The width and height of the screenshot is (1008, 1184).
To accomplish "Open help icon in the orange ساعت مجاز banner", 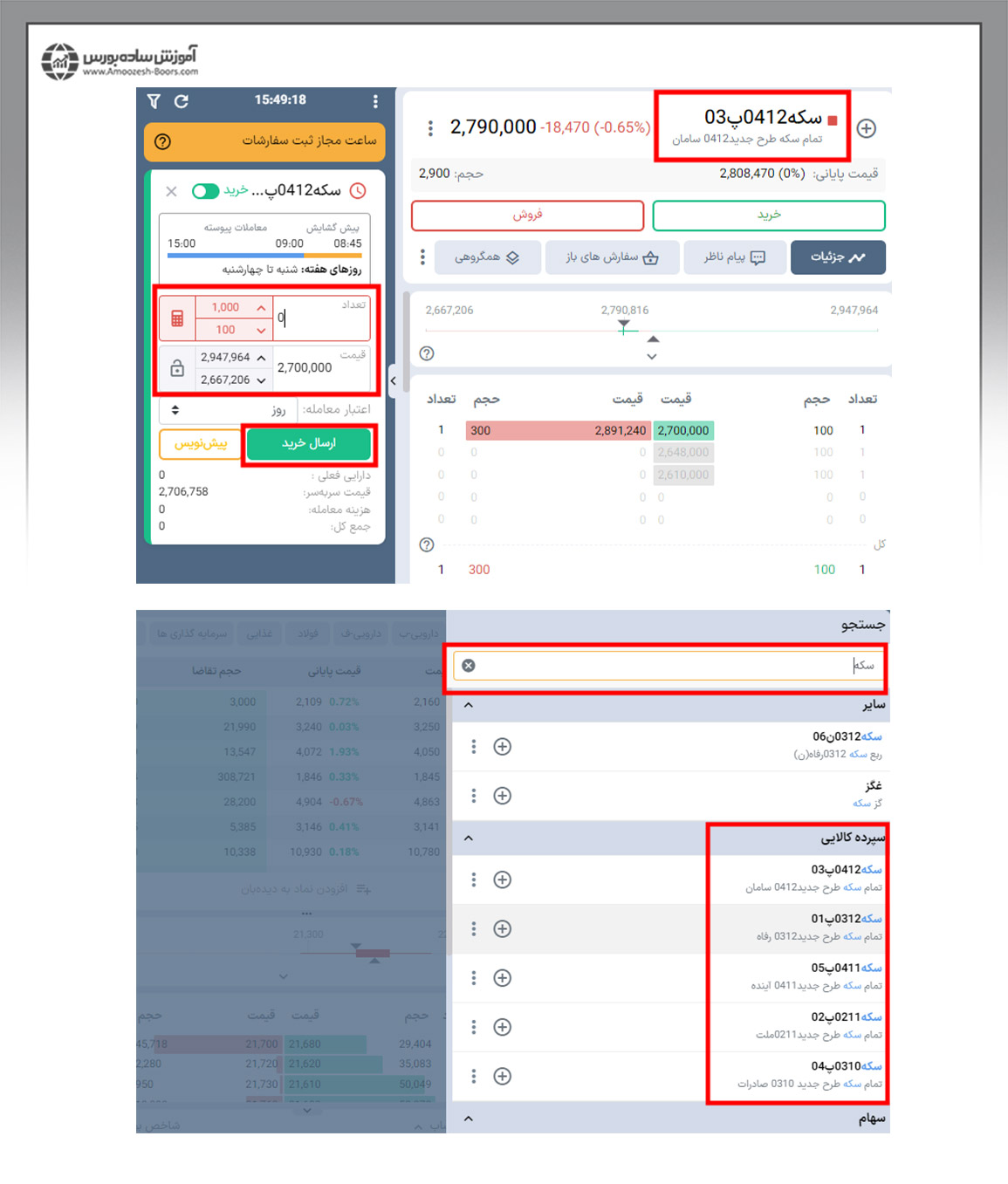I will point(162,141).
